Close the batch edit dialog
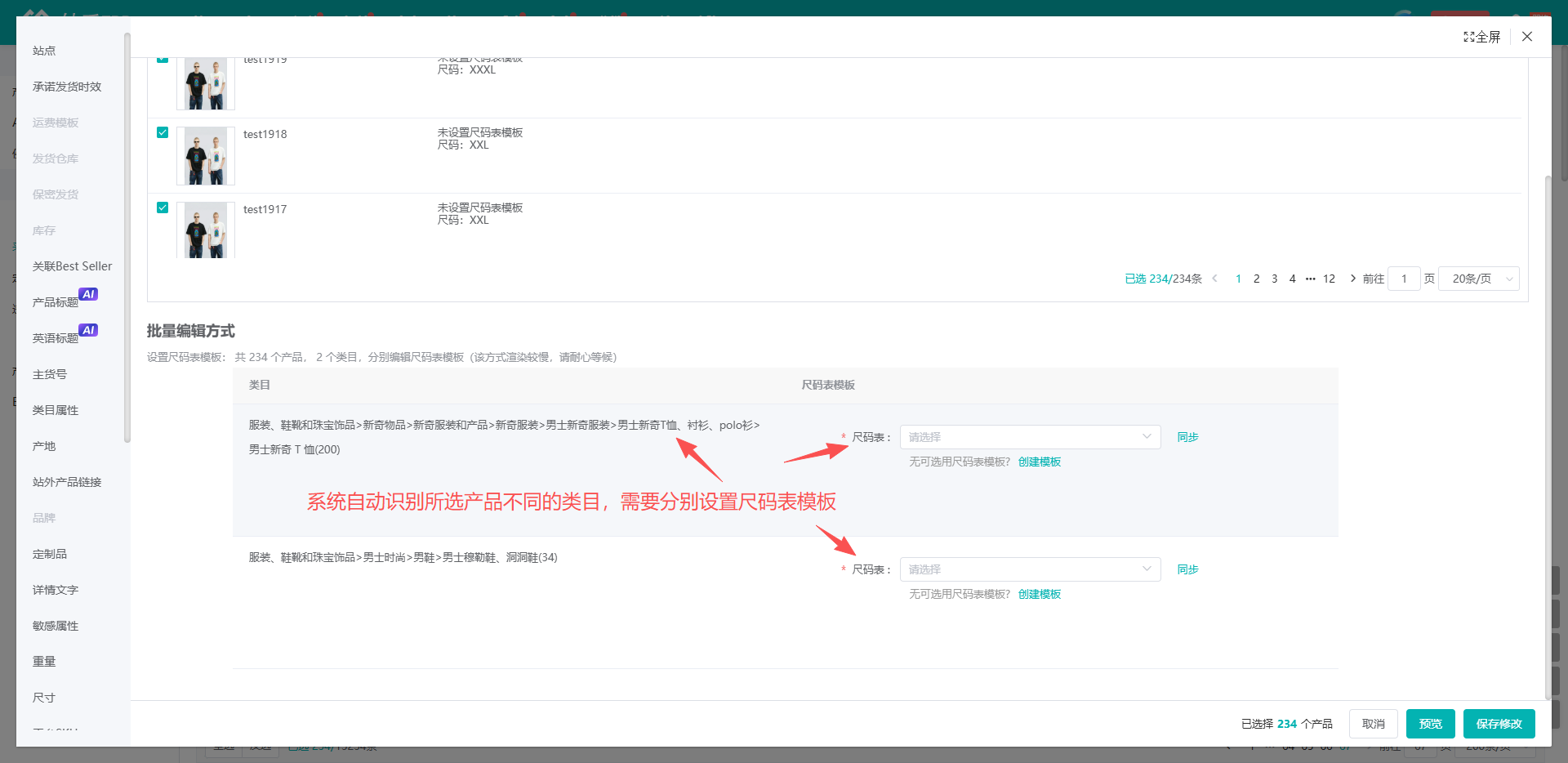 click(x=1527, y=37)
